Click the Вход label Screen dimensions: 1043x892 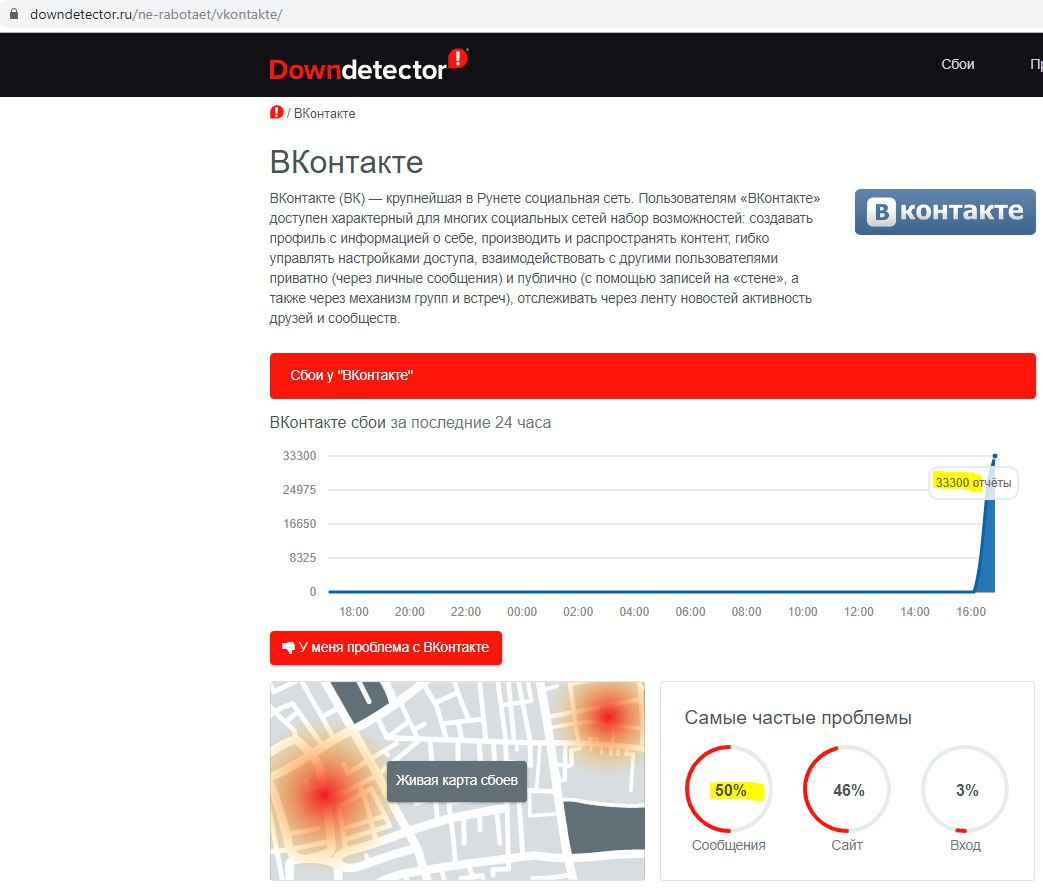(x=965, y=845)
